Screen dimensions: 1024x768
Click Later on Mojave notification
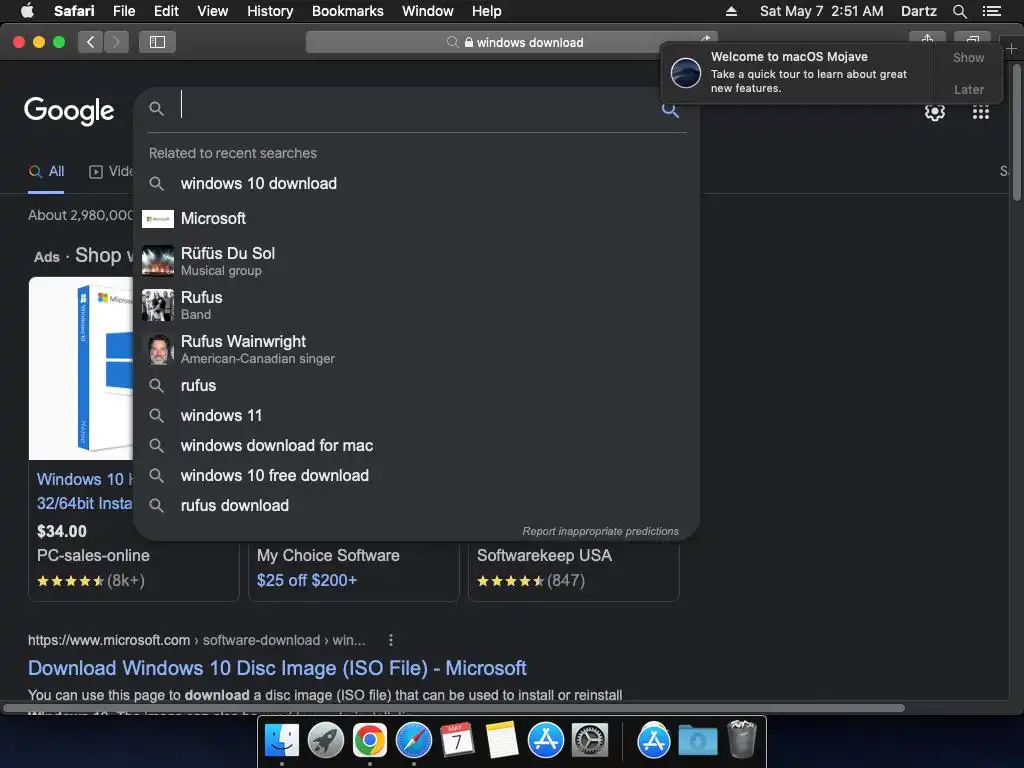pyautogui.click(x=968, y=89)
